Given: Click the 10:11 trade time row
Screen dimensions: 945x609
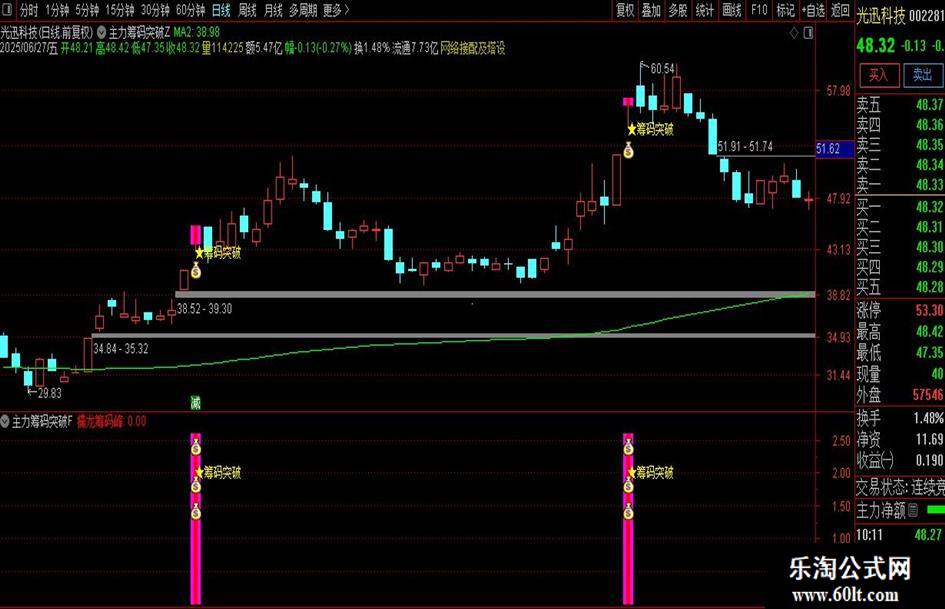Looking at the screenshot, I should point(900,534).
